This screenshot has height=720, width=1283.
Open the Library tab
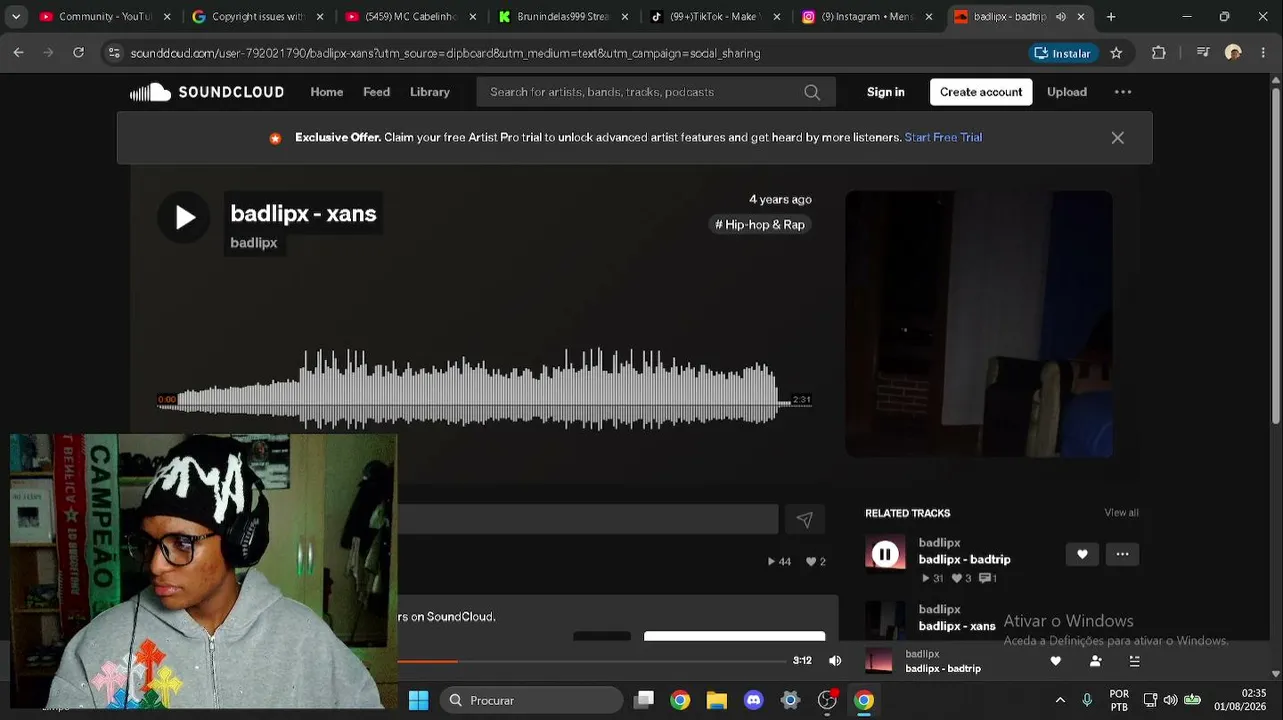[x=430, y=92]
